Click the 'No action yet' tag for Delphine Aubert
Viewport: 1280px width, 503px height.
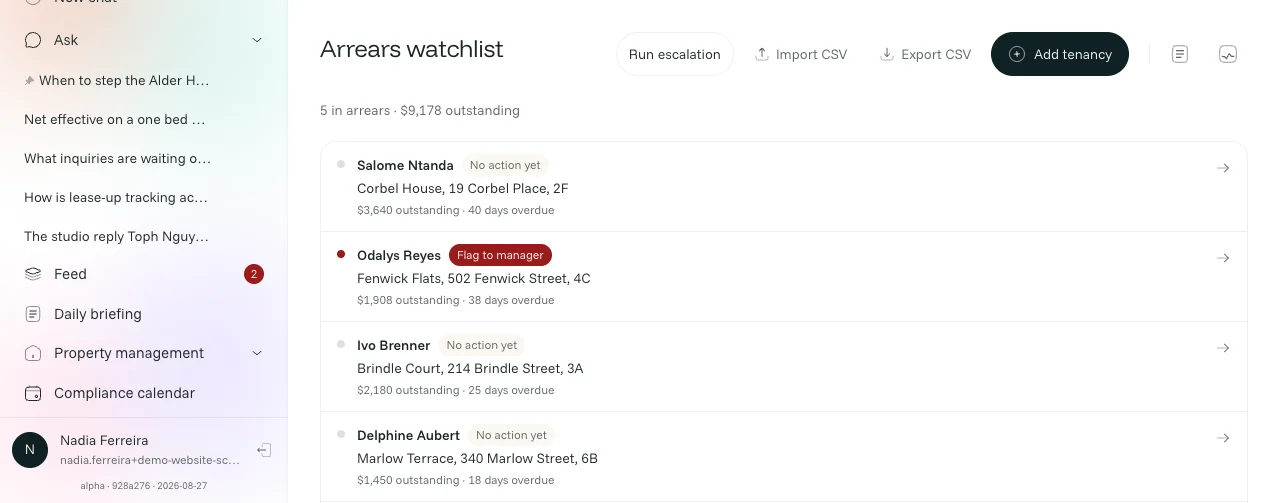[x=511, y=435]
